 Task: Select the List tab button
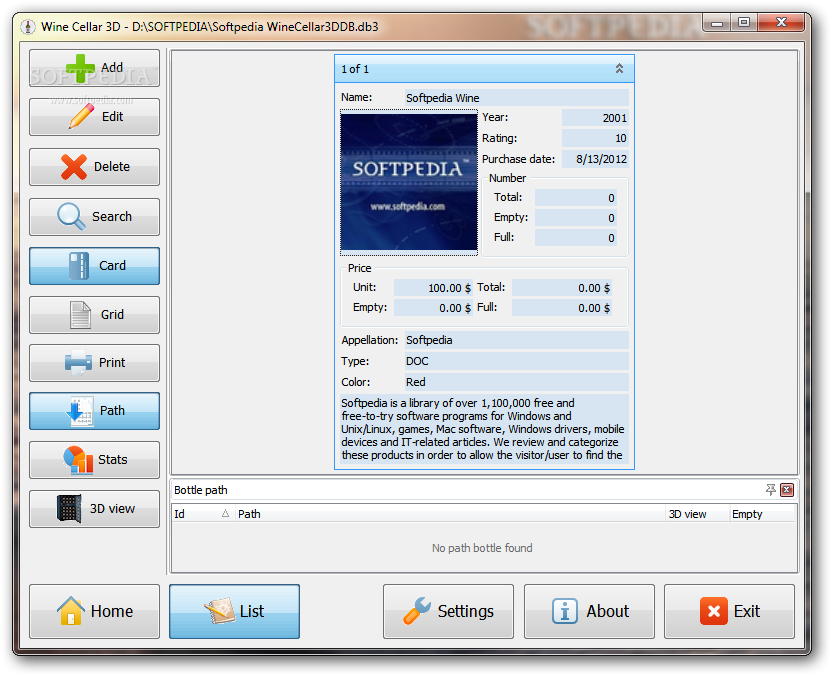[x=235, y=611]
